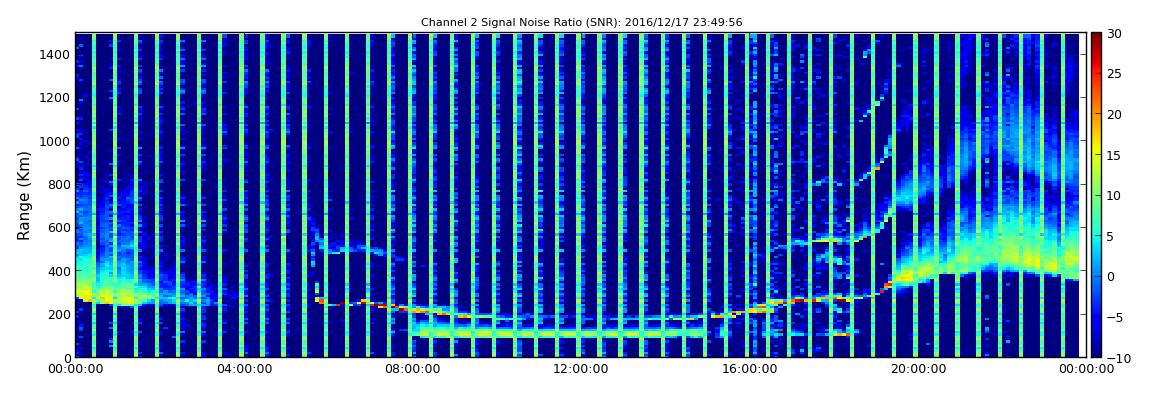Screen dimensions: 1150x407
Task: Click the 12:00:00 time axis label
Action: click(579, 369)
